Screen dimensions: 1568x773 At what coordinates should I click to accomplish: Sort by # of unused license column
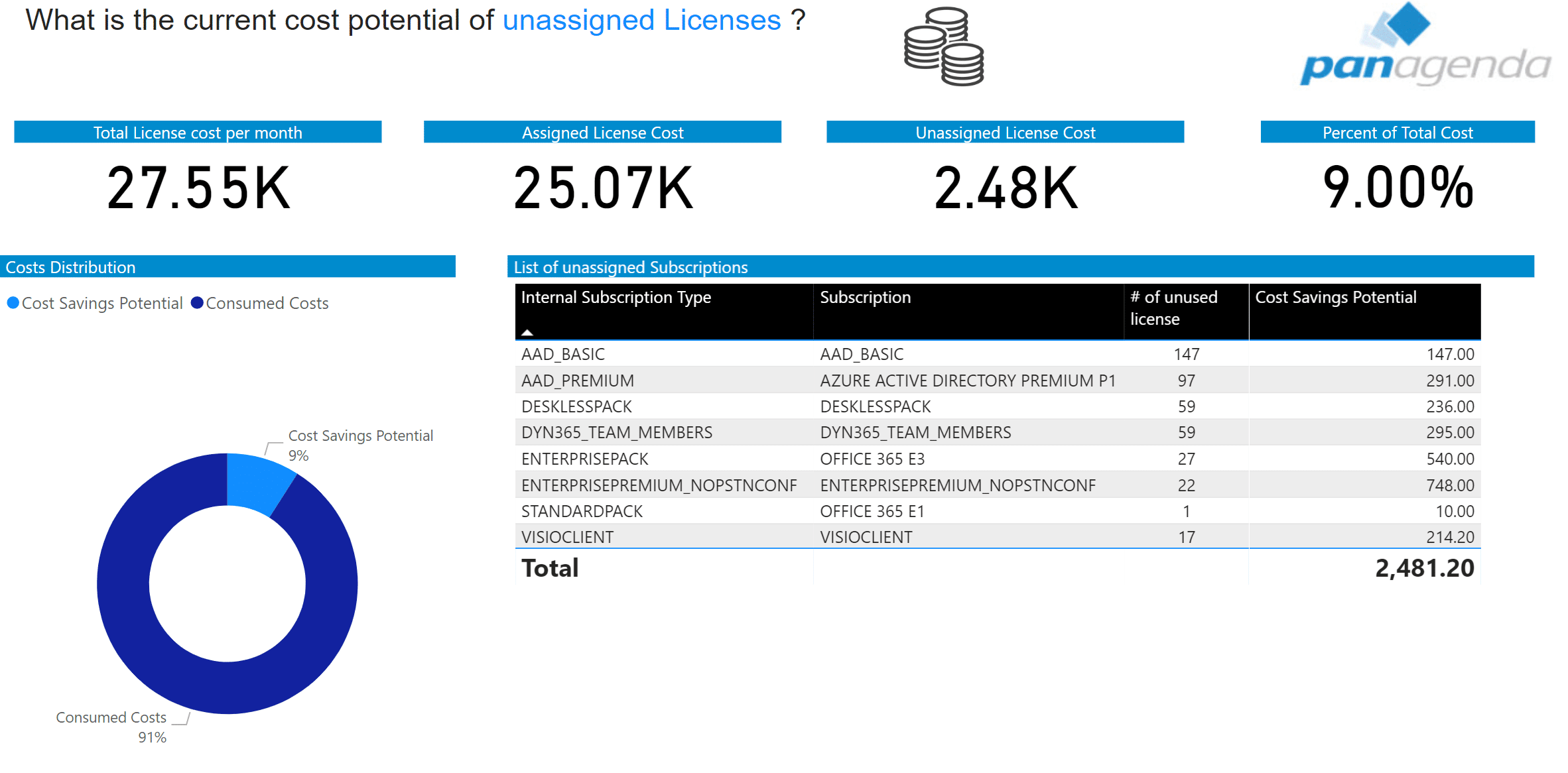(x=1173, y=308)
